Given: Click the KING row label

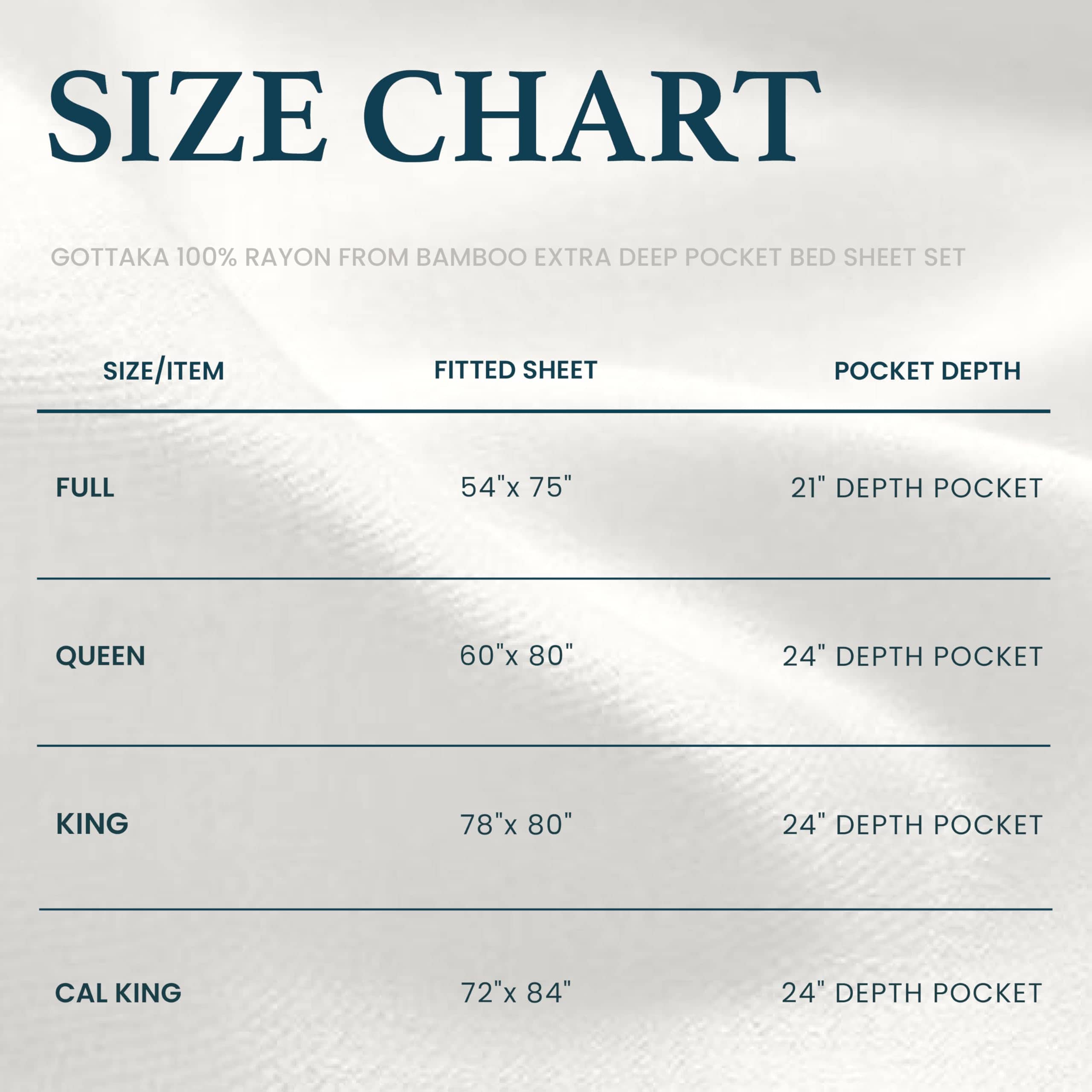Looking at the screenshot, I should click(x=92, y=824).
